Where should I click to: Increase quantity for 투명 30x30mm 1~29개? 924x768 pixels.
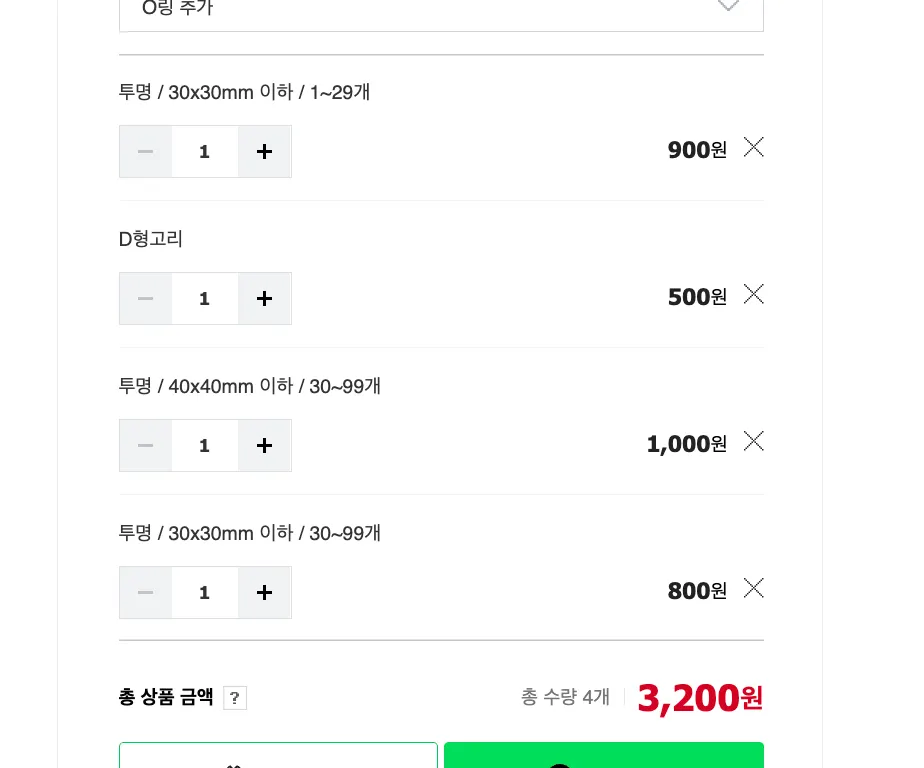tap(264, 152)
